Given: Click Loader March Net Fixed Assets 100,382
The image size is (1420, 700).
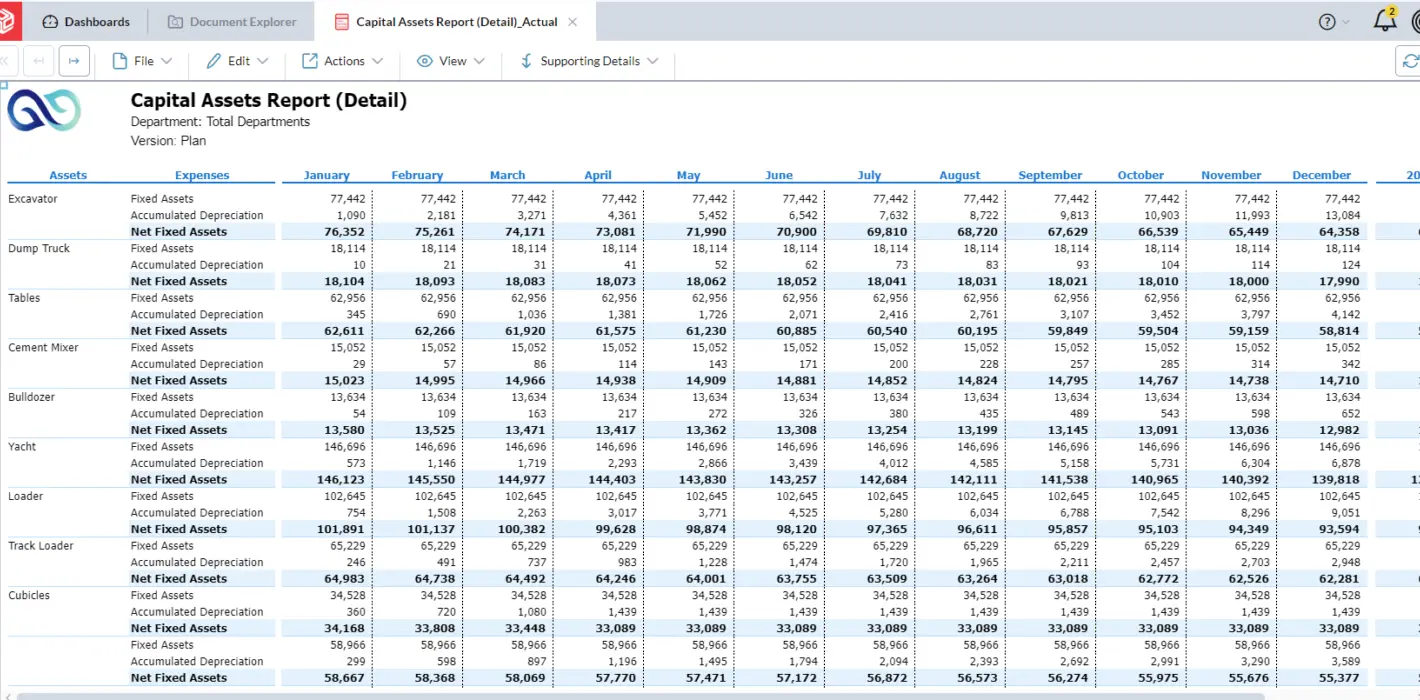Looking at the screenshot, I should tap(522, 529).
